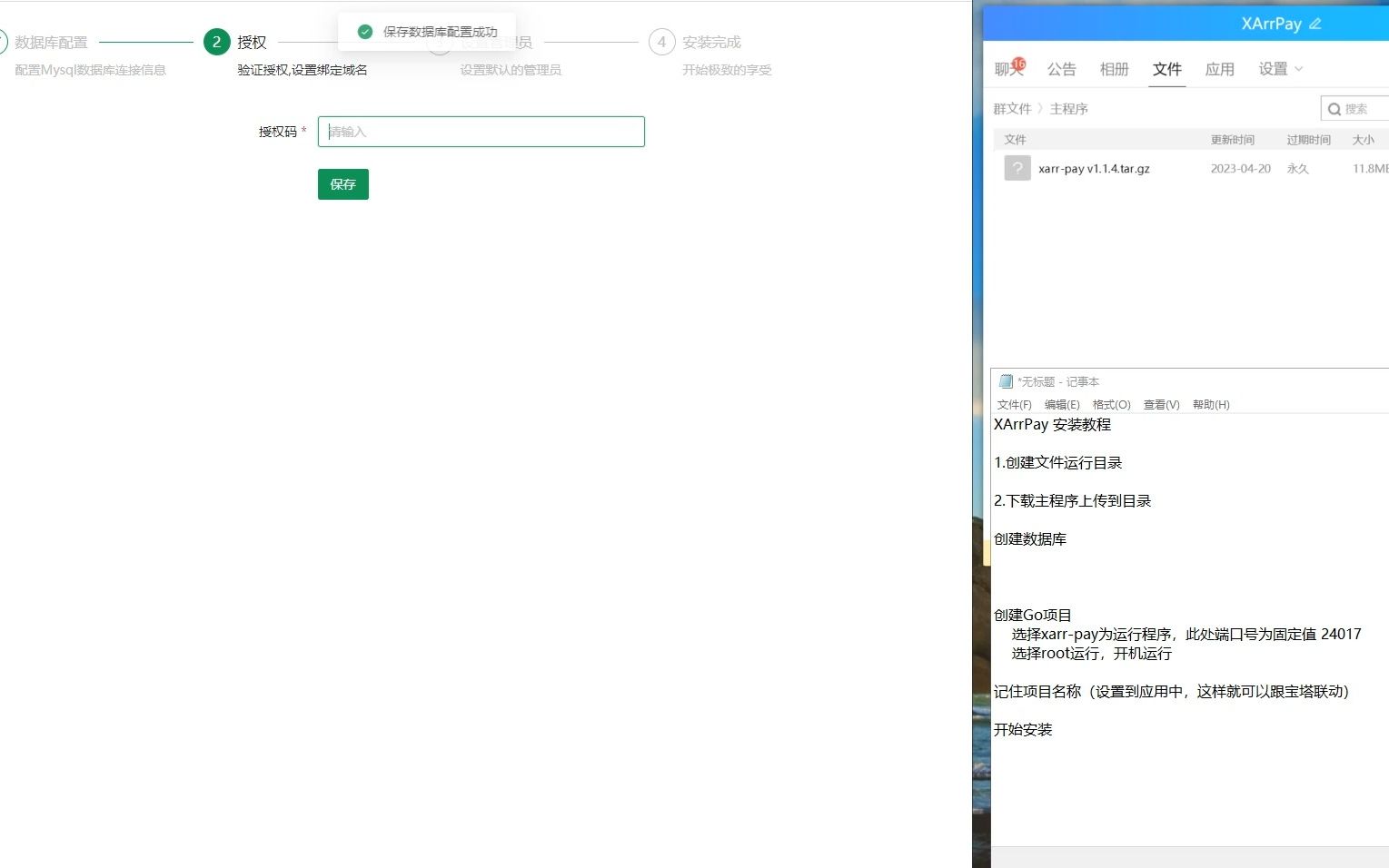
Task: Open the xarr-pay v1.1.4.tar.gz file thumbnail
Action: click(1017, 168)
